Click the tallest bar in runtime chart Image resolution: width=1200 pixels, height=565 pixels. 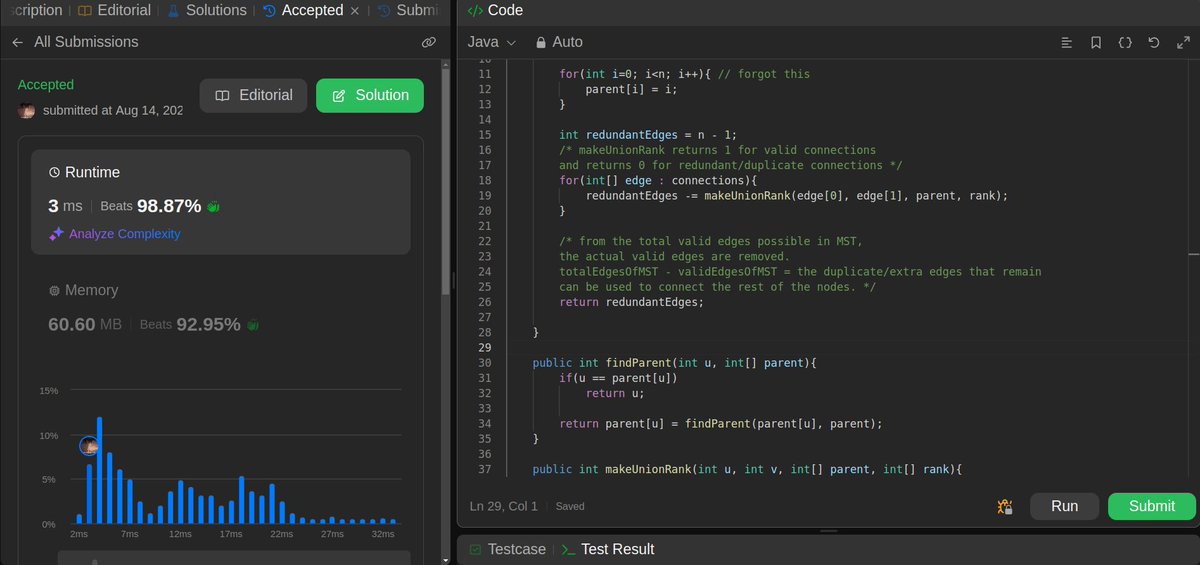(x=99, y=470)
